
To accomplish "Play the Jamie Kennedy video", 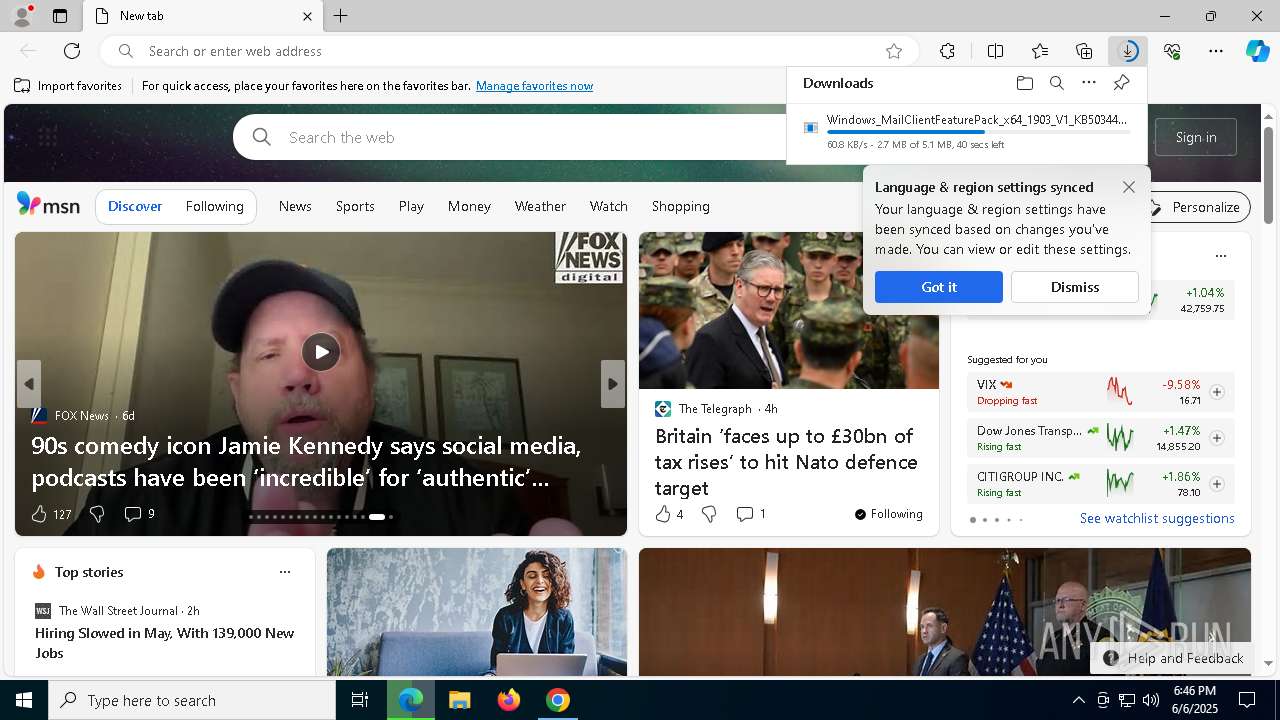I will click(321, 352).
